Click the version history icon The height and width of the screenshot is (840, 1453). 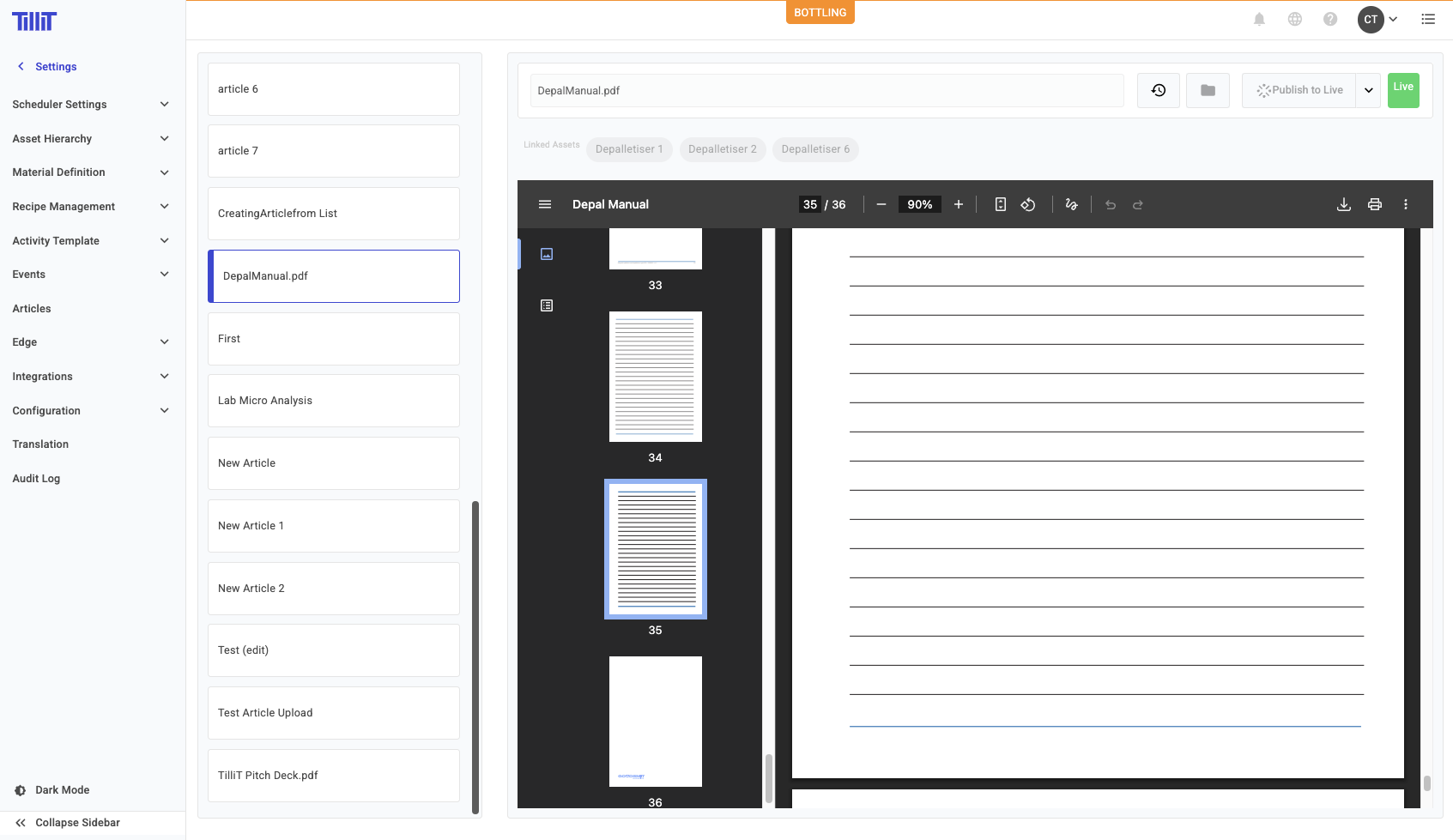pos(1158,90)
